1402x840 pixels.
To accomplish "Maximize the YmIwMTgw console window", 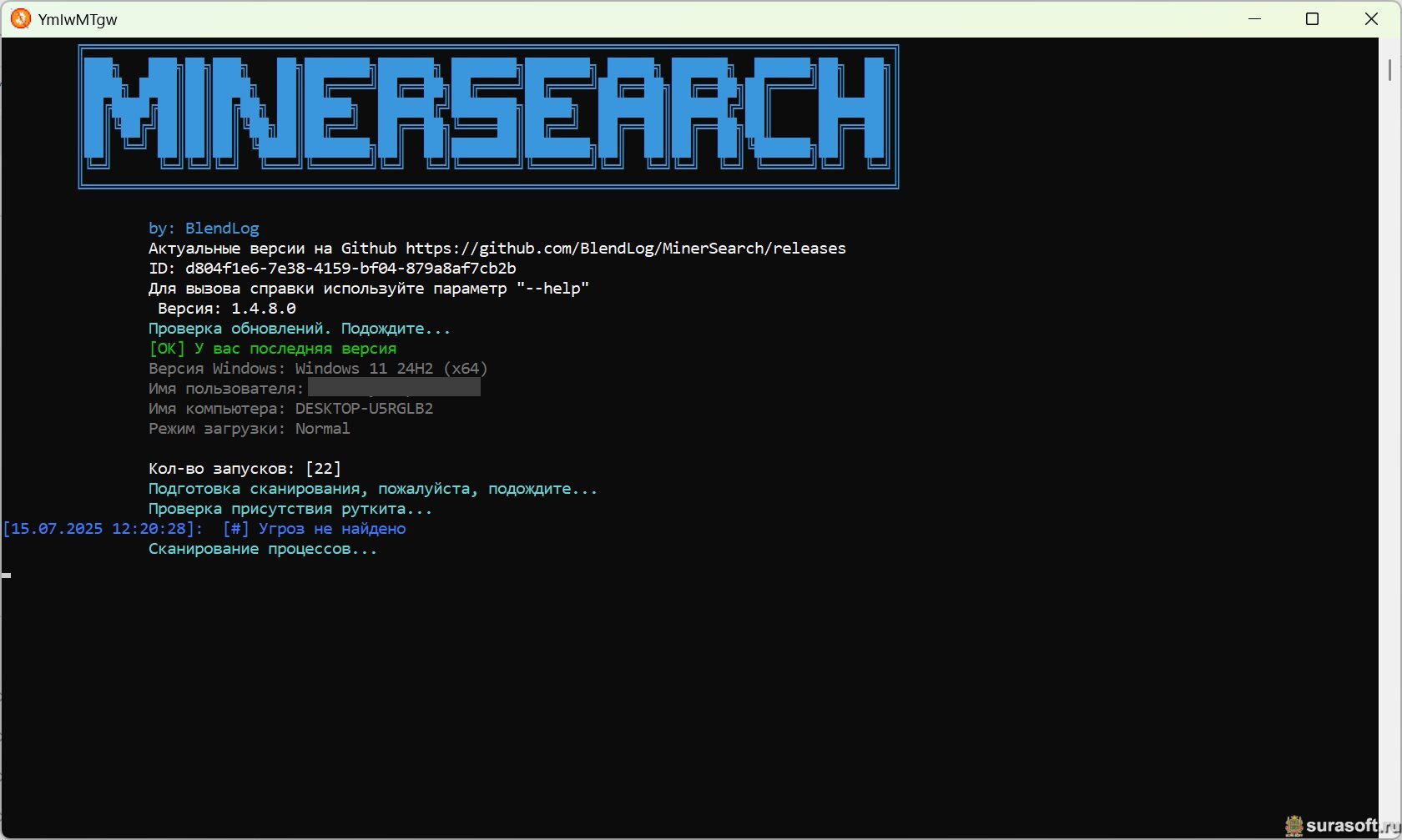I will click(x=1312, y=19).
